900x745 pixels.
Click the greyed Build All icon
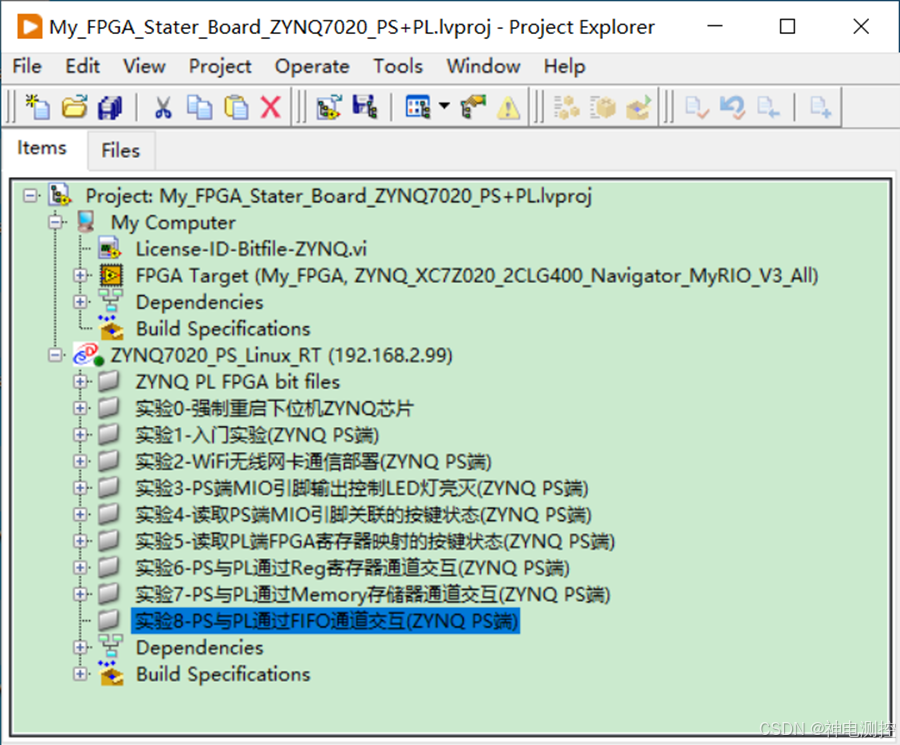coord(567,107)
